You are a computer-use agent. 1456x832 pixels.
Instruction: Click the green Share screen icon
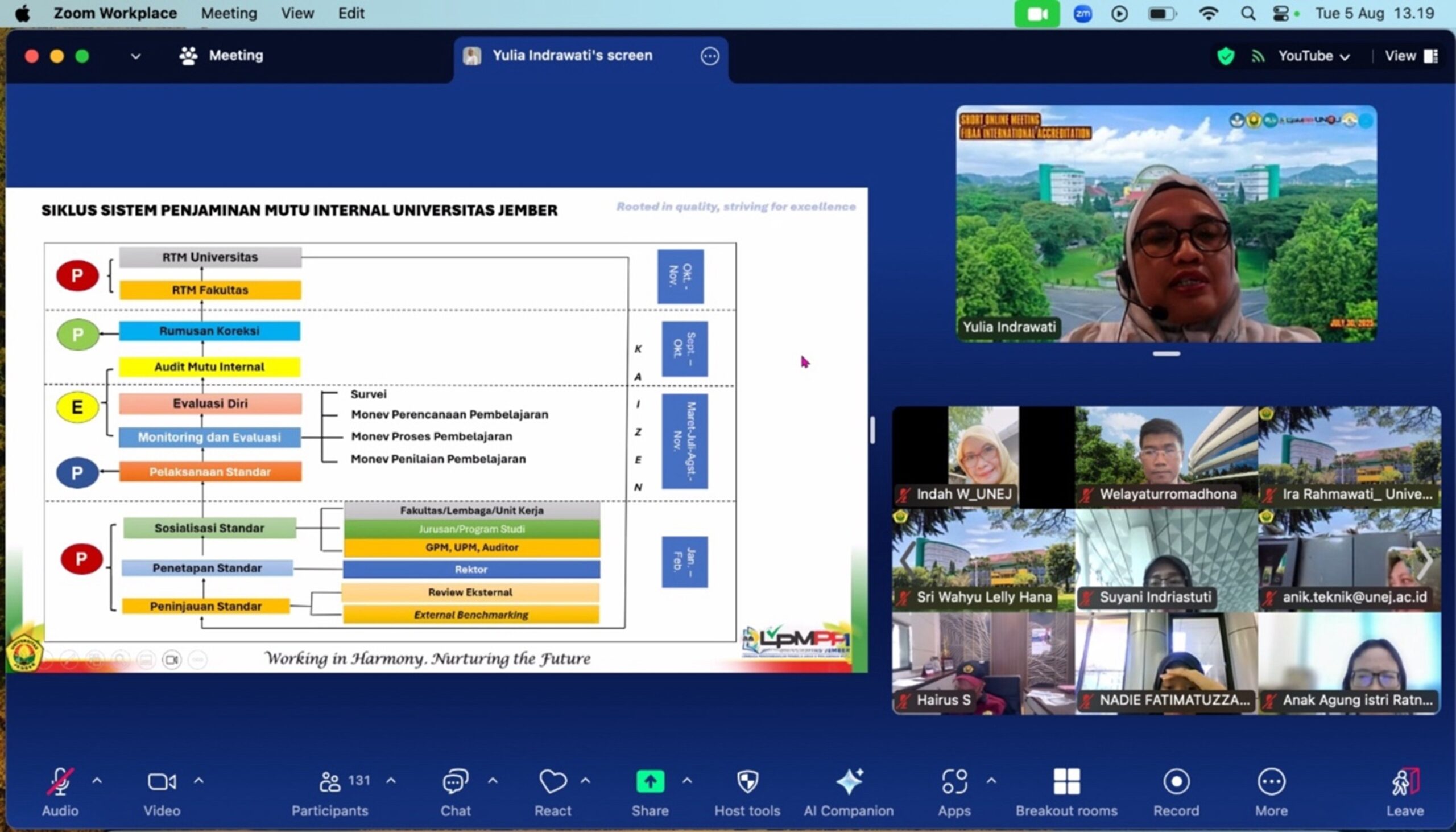650,782
